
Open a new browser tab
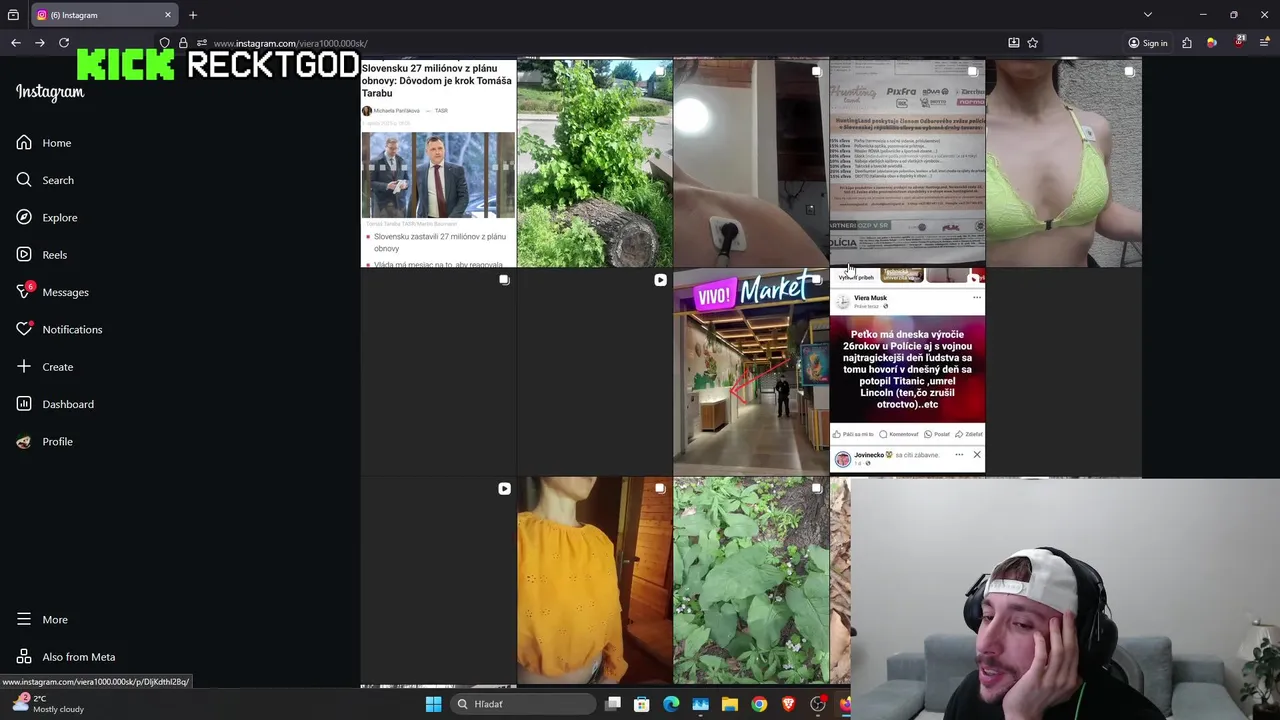pyautogui.click(x=193, y=15)
